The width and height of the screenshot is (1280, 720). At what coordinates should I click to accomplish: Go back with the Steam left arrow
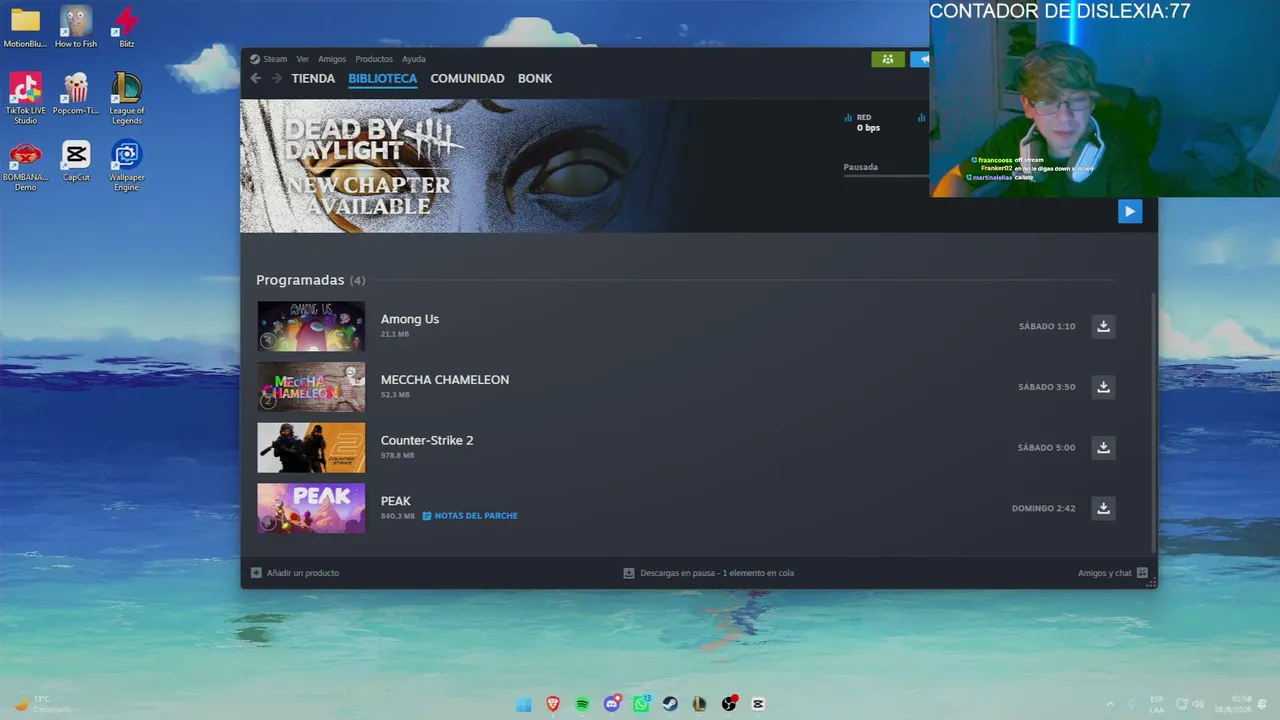256,78
